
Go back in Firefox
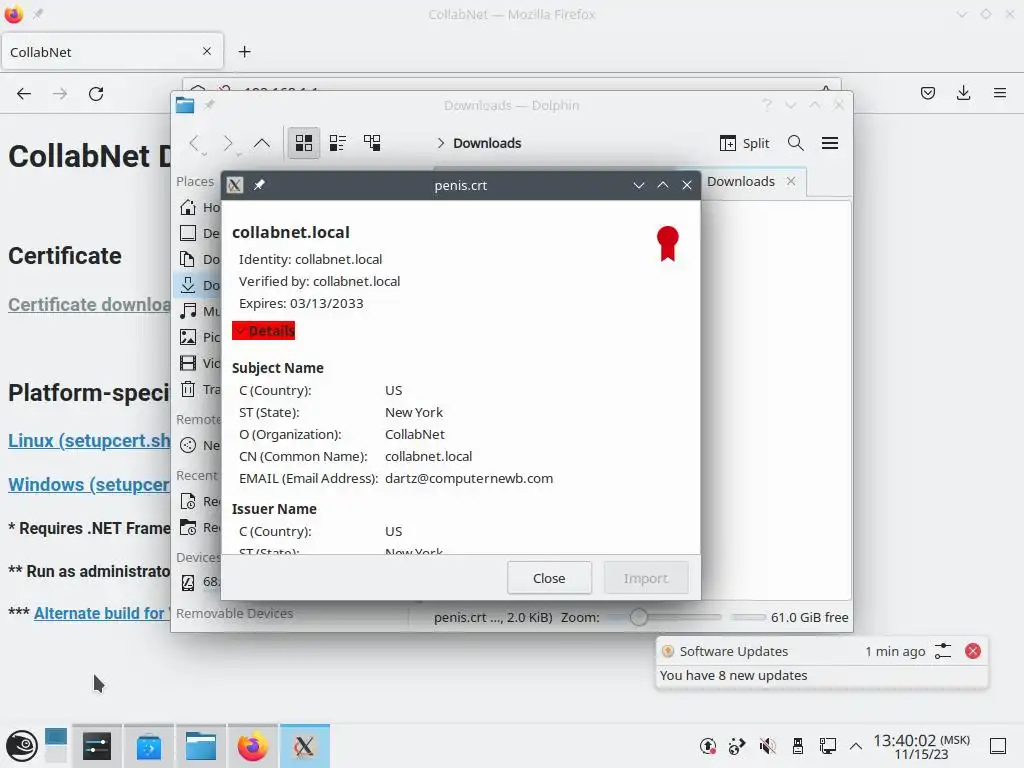point(24,93)
